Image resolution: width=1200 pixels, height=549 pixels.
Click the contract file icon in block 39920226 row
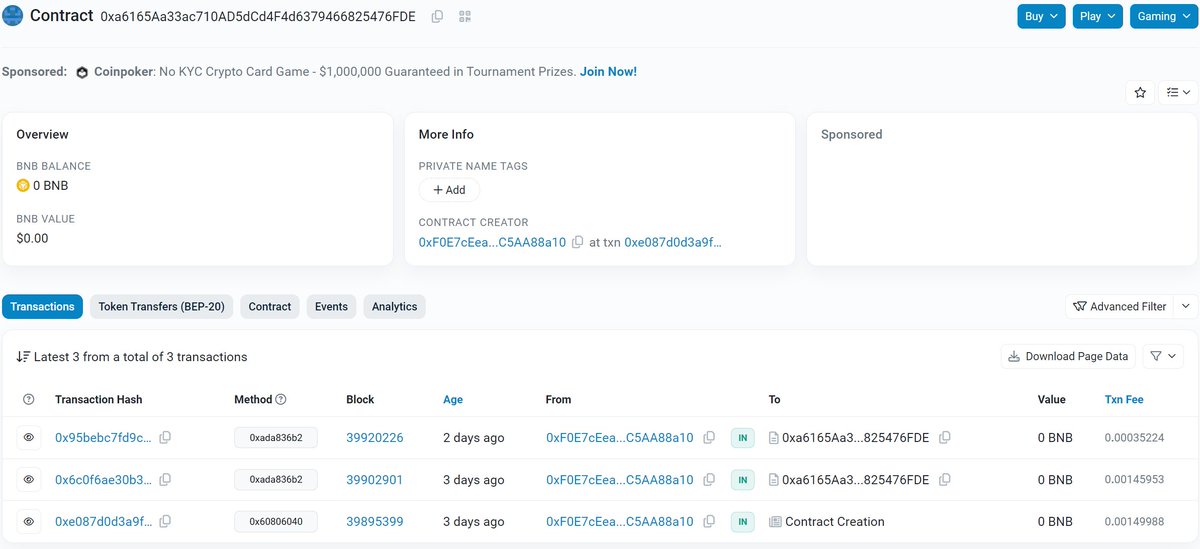pyautogui.click(x=774, y=437)
